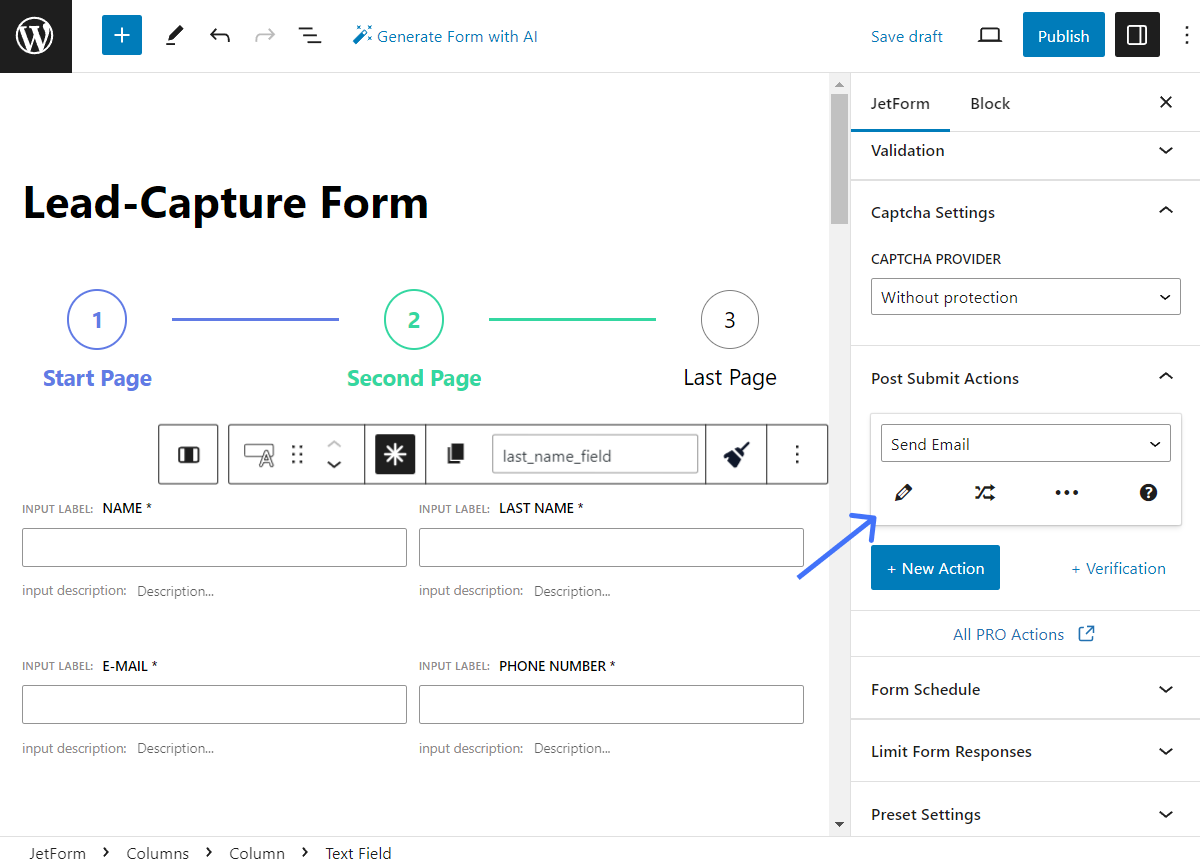Click the Document Overview list view icon
This screenshot has width=1200, height=862.
coord(310,35)
